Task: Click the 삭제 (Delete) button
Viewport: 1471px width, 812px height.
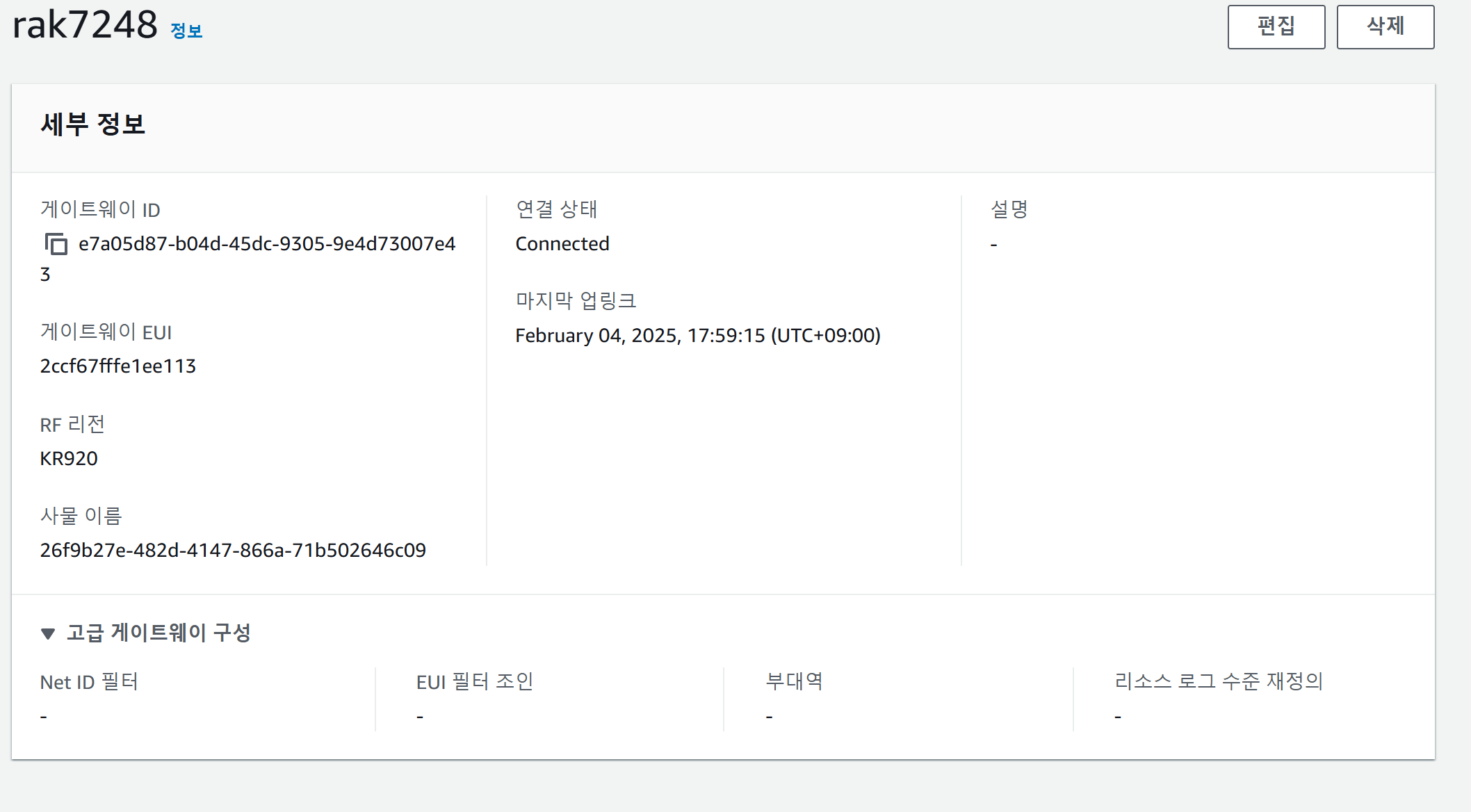Action: coord(1385,27)
